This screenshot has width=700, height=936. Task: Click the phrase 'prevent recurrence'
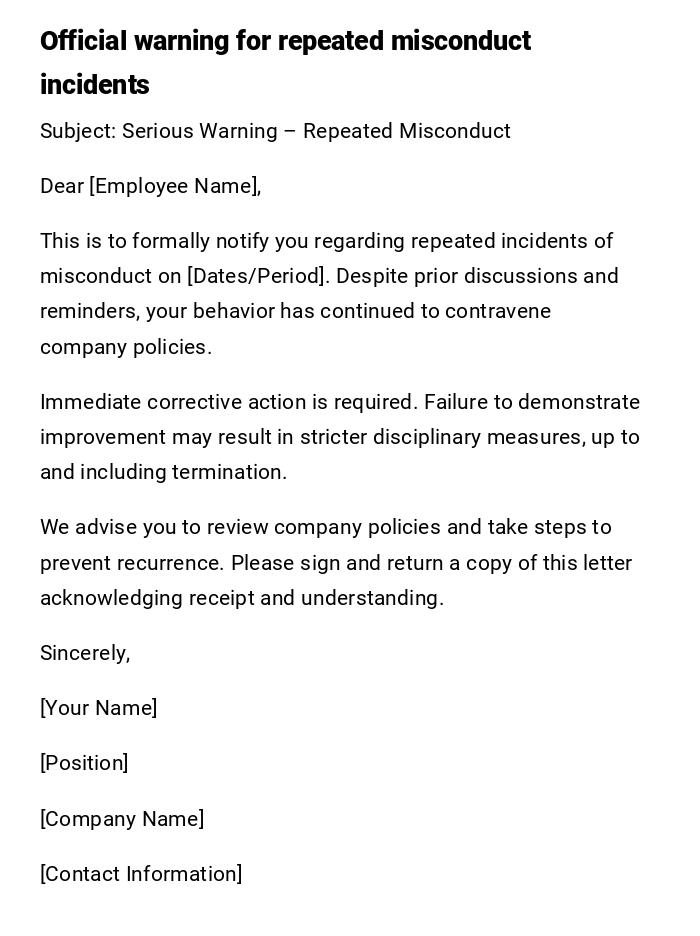[130, 563]
